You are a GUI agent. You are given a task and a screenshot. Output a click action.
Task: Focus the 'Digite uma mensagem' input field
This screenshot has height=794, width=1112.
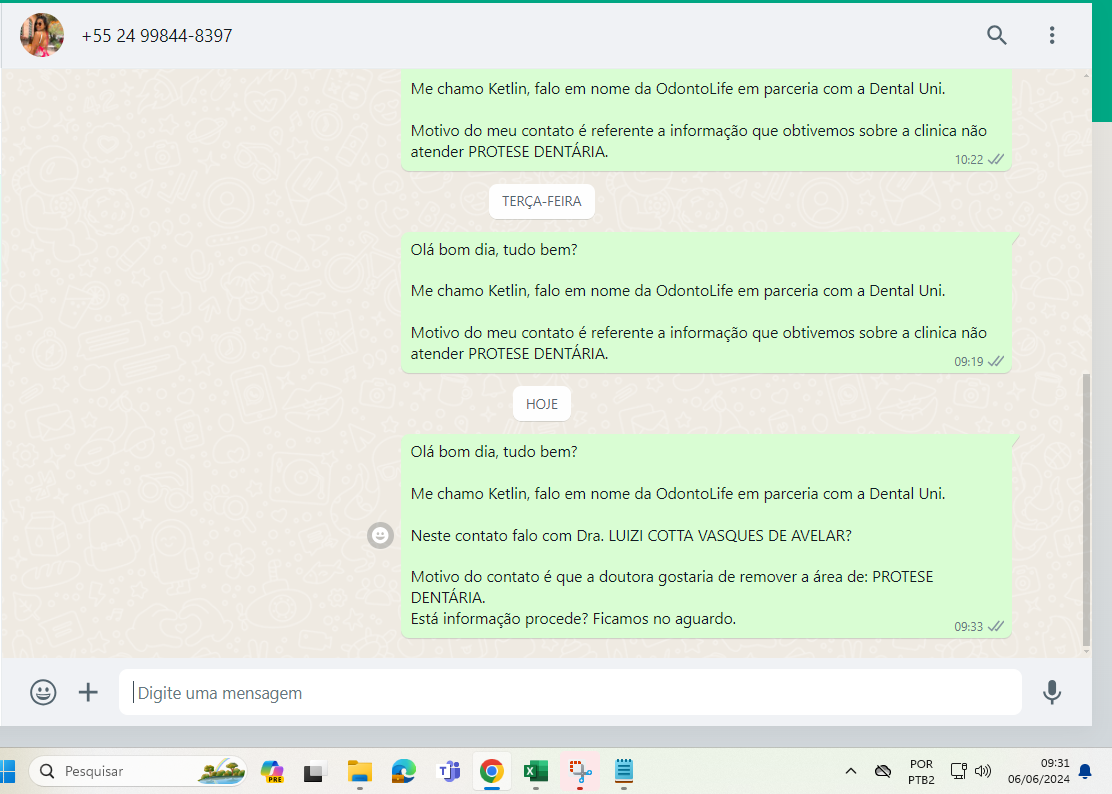(570, 693)
